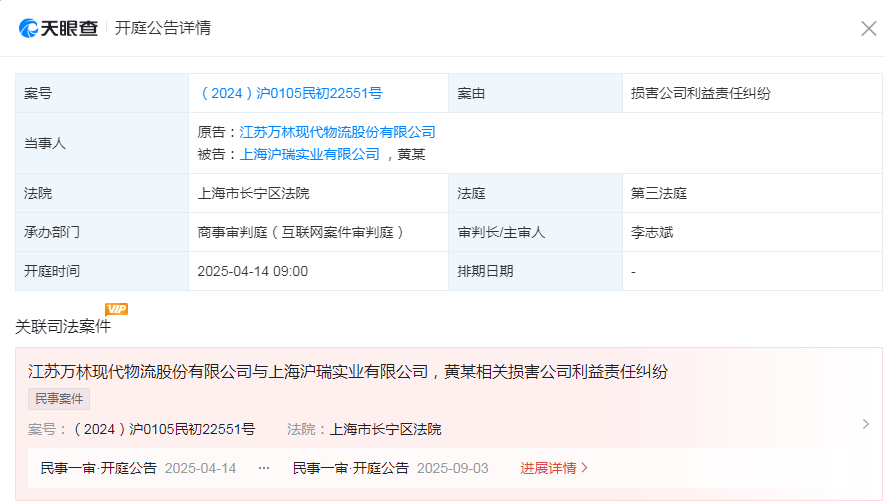Click the 承办部门 label

click(52, 232)
